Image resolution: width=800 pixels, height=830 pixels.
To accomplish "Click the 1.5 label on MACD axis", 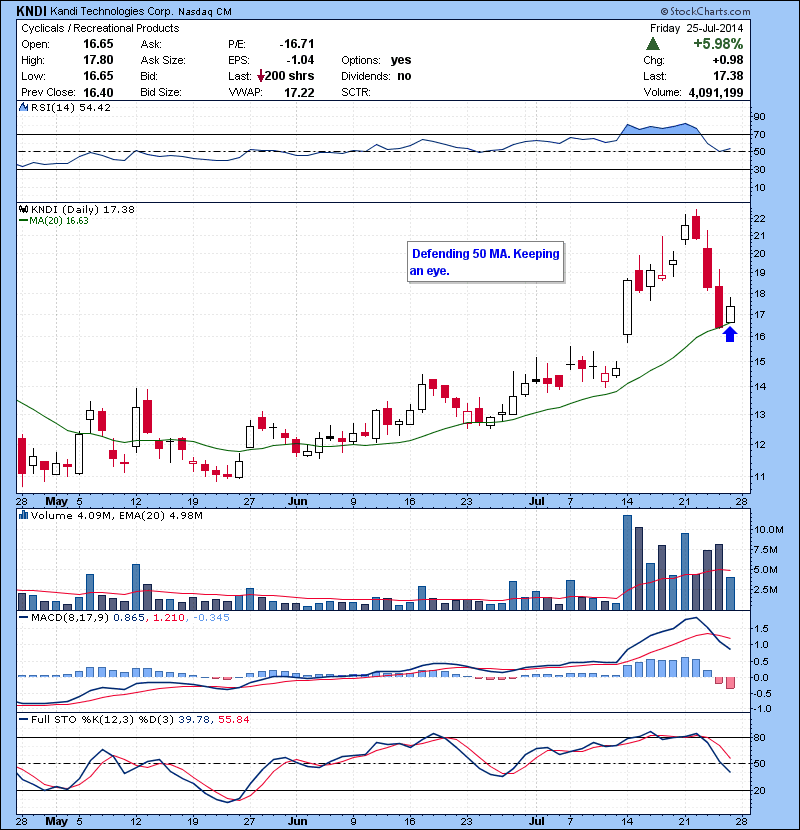I will click(761, 628).
